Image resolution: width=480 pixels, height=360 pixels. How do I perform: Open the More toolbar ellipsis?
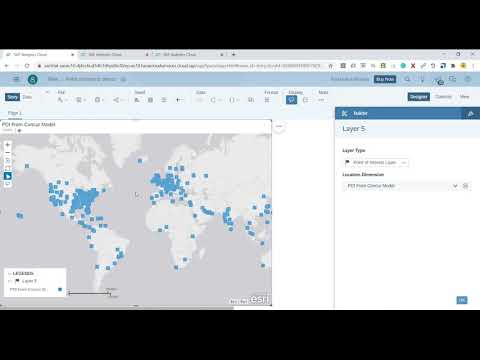pos(321,100)
